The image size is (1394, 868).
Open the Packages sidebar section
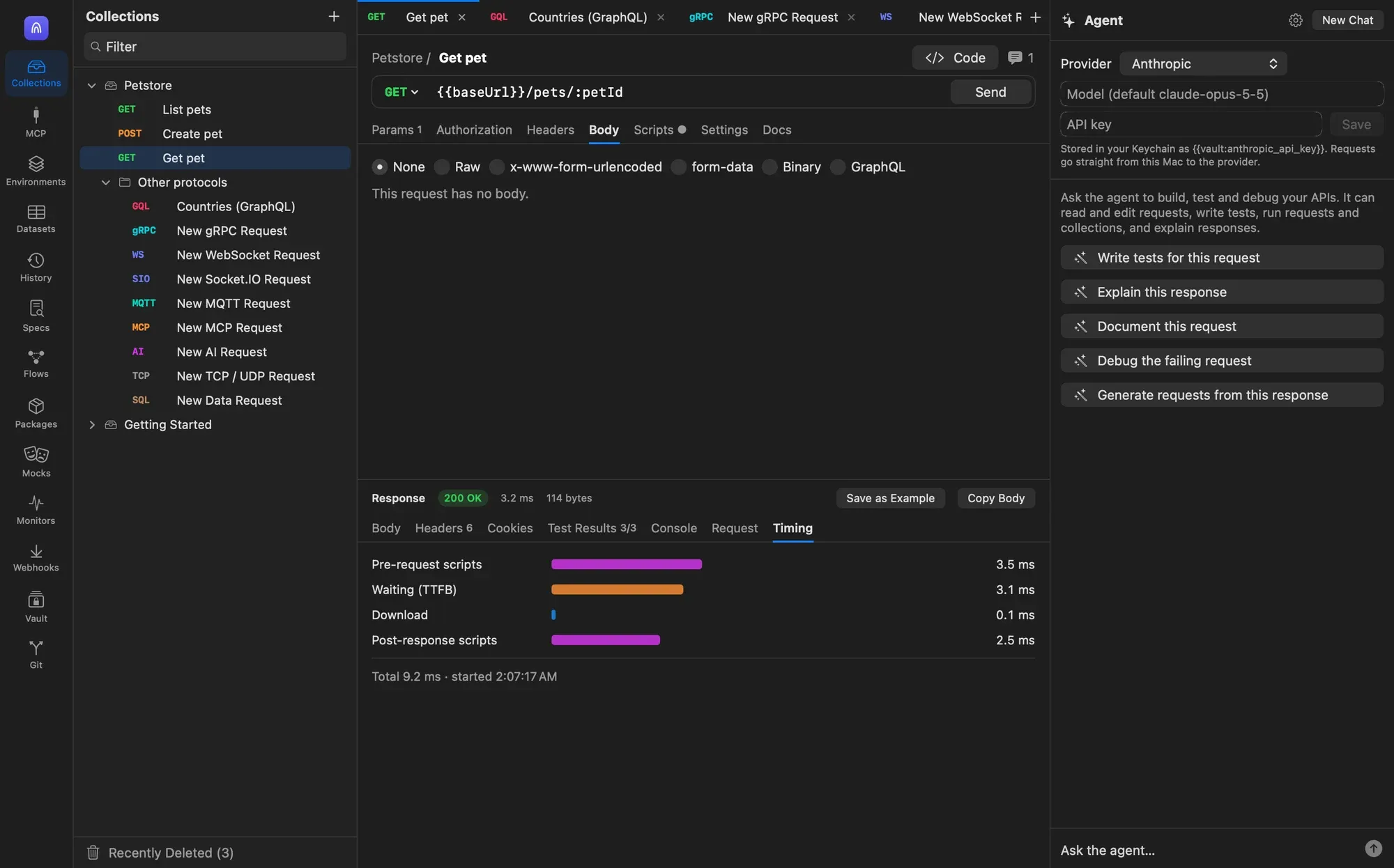click(36, 413)
